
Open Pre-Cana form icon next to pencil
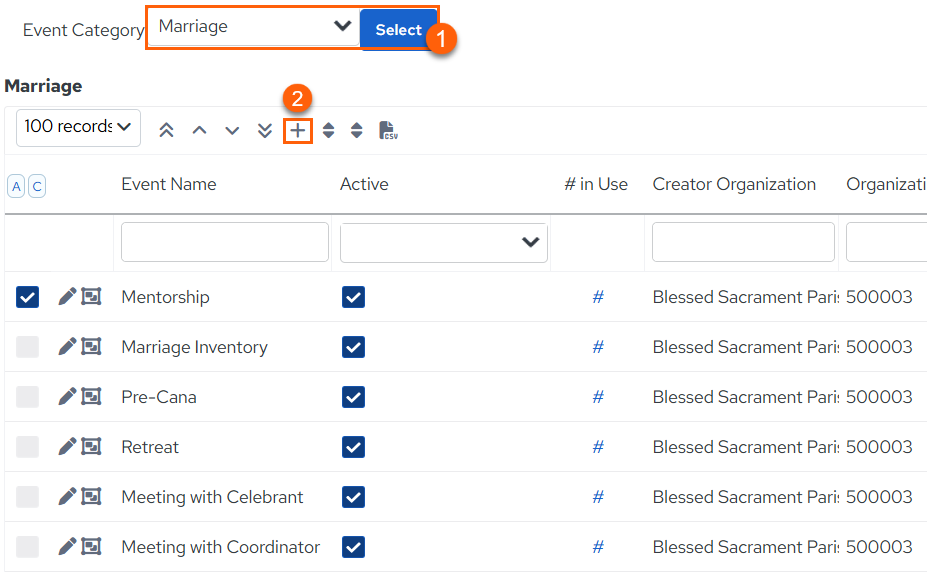91,396
